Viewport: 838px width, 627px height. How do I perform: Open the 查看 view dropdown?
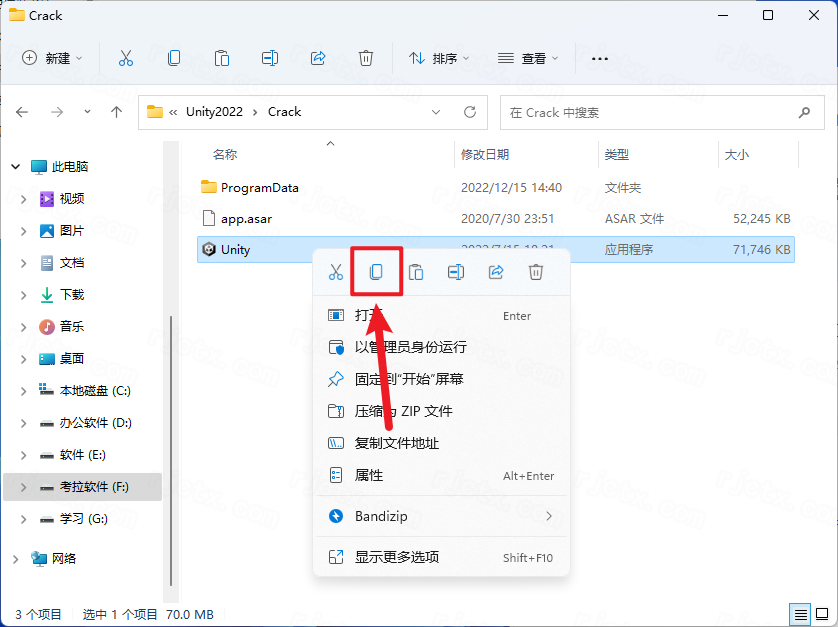pos(529,58)
